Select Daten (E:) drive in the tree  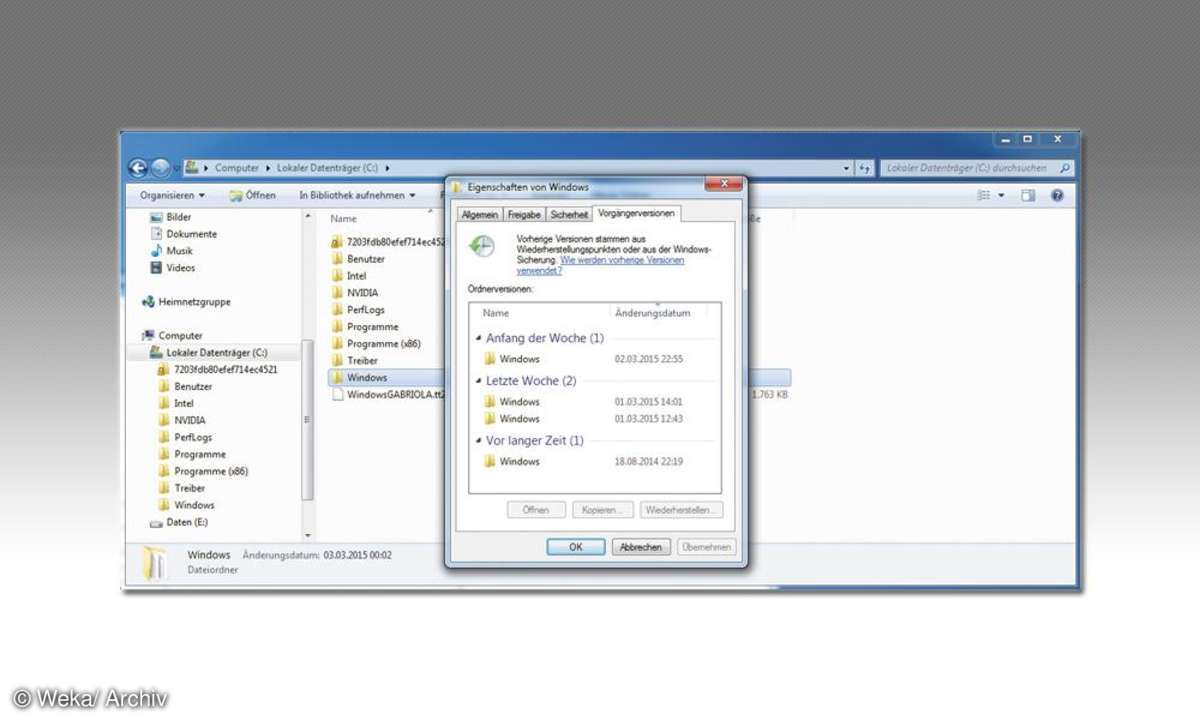179,522
